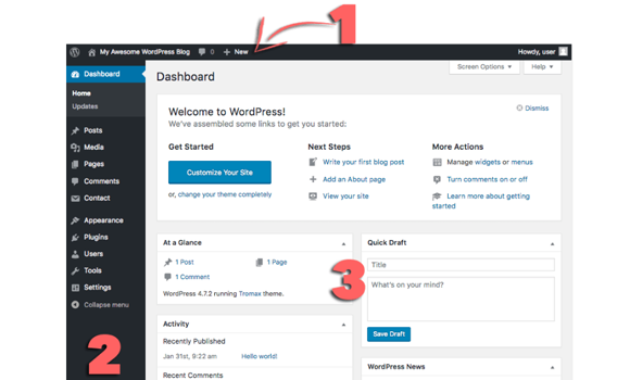
Task: Open the Tromax theme link
Action: 250,294
